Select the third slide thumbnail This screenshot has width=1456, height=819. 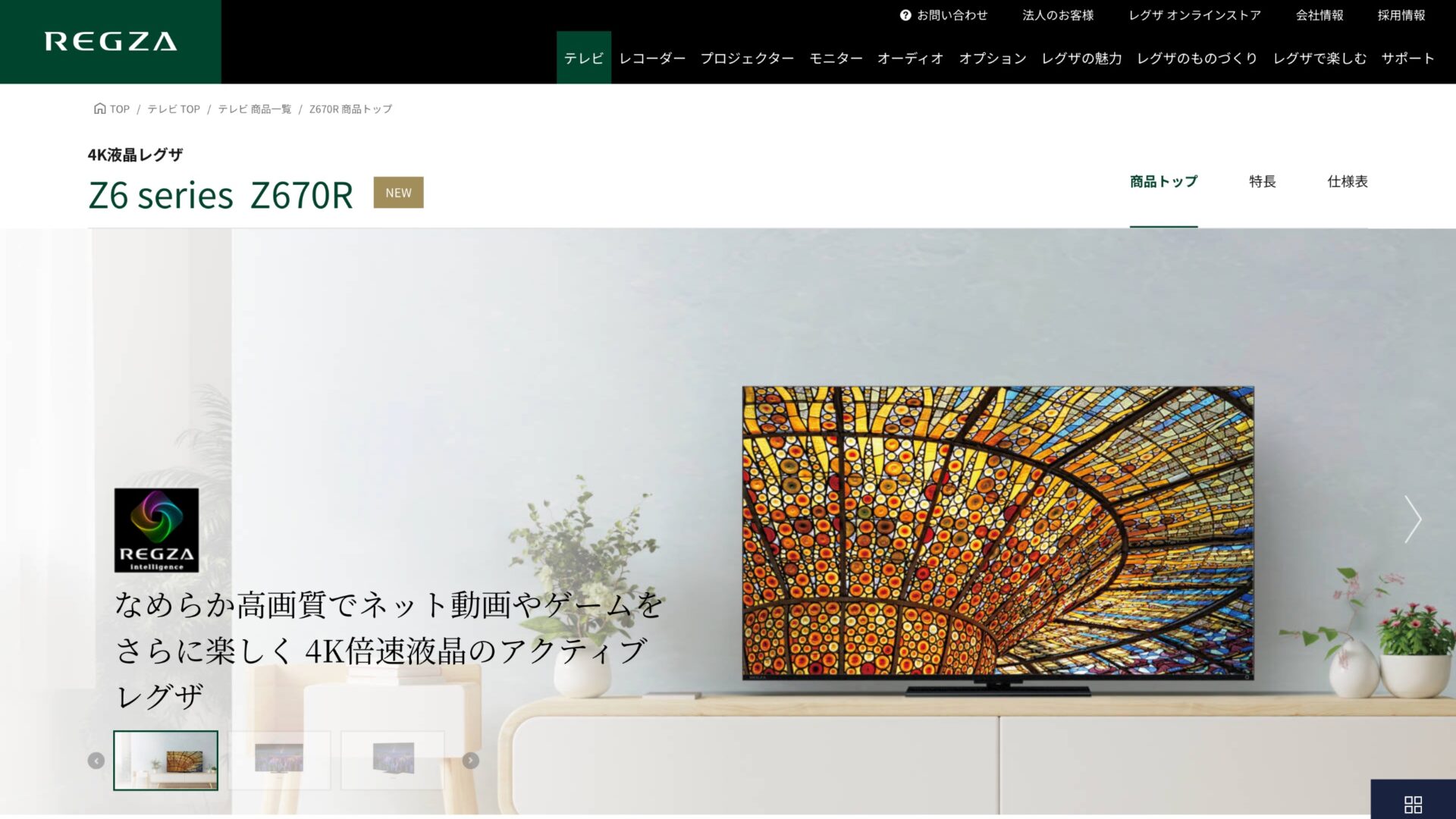pyautogui.click(x=393, y=761)
